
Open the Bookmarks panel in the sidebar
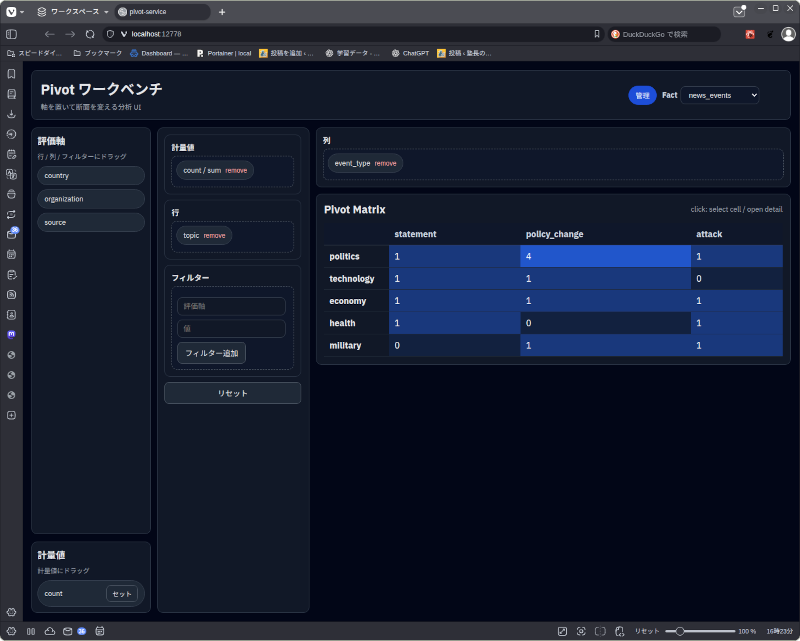pos(11,74)
